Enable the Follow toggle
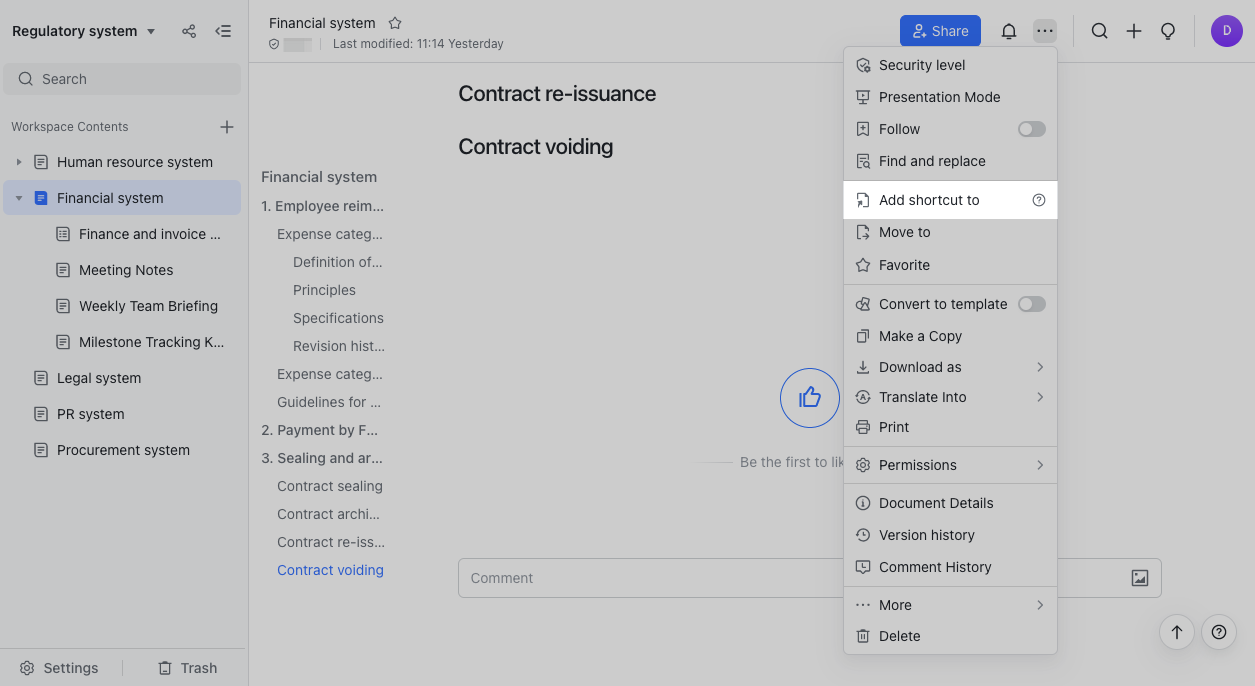Screen dimensions: 1255x686 coord(1031,129)
